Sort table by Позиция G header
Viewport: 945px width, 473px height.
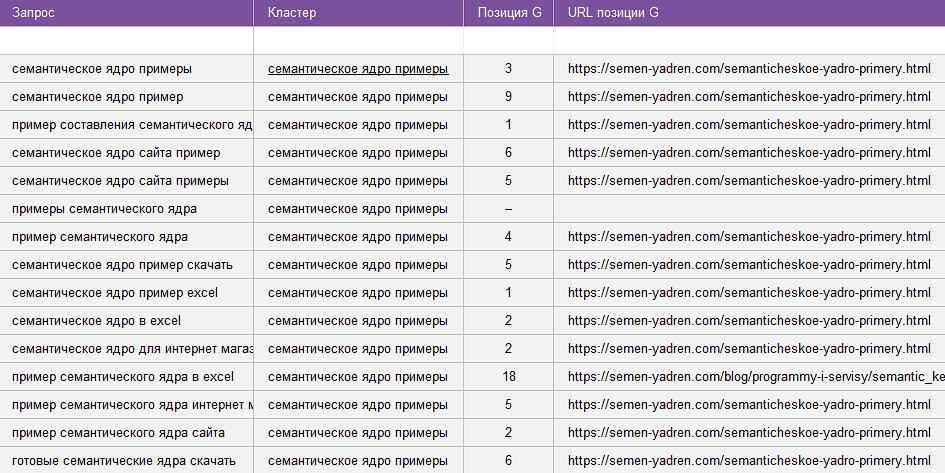point(509,13)
